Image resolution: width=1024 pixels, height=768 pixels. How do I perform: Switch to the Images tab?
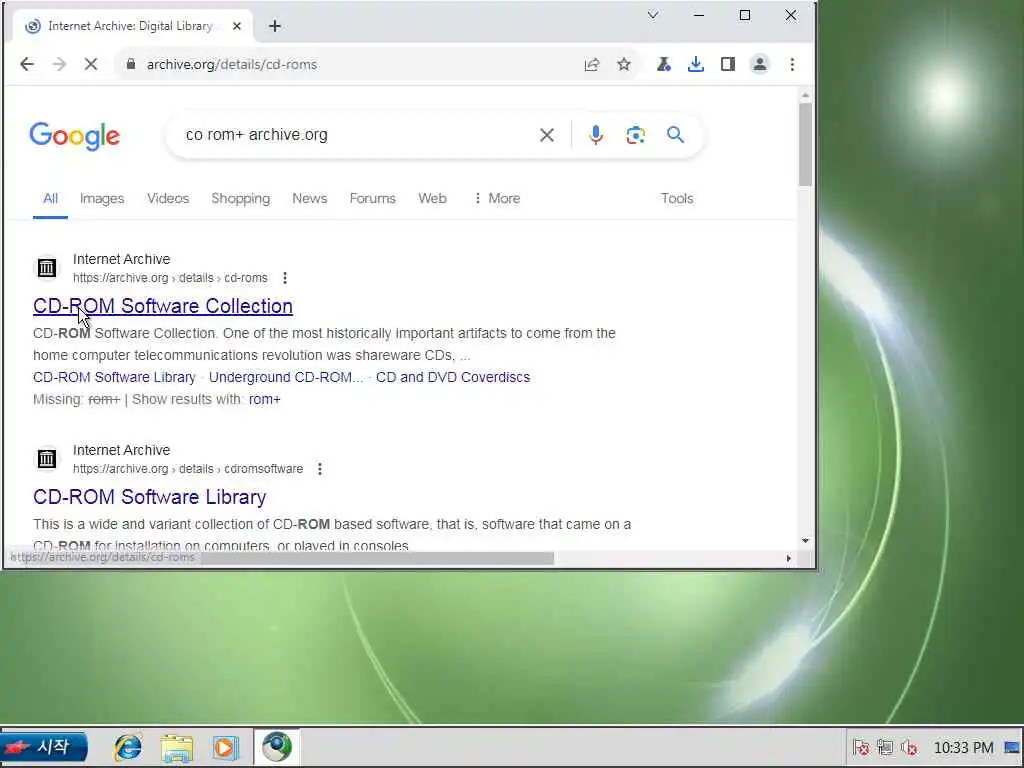click(102, 199)
